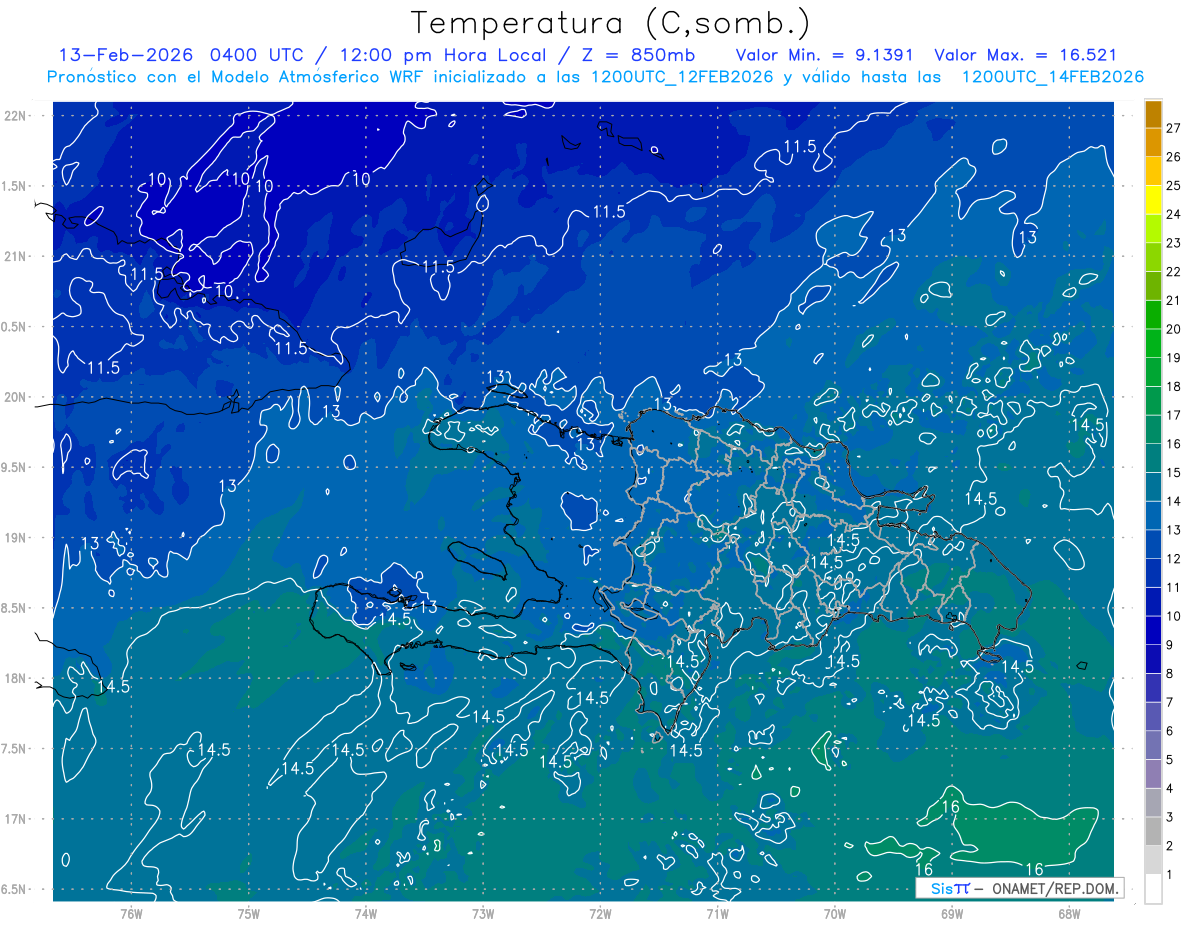This screenshot has height=927, width=1200.
Task: Click the initialization stamp '1200UTC_12FEB2026'
Action: [x=682, y=77]
